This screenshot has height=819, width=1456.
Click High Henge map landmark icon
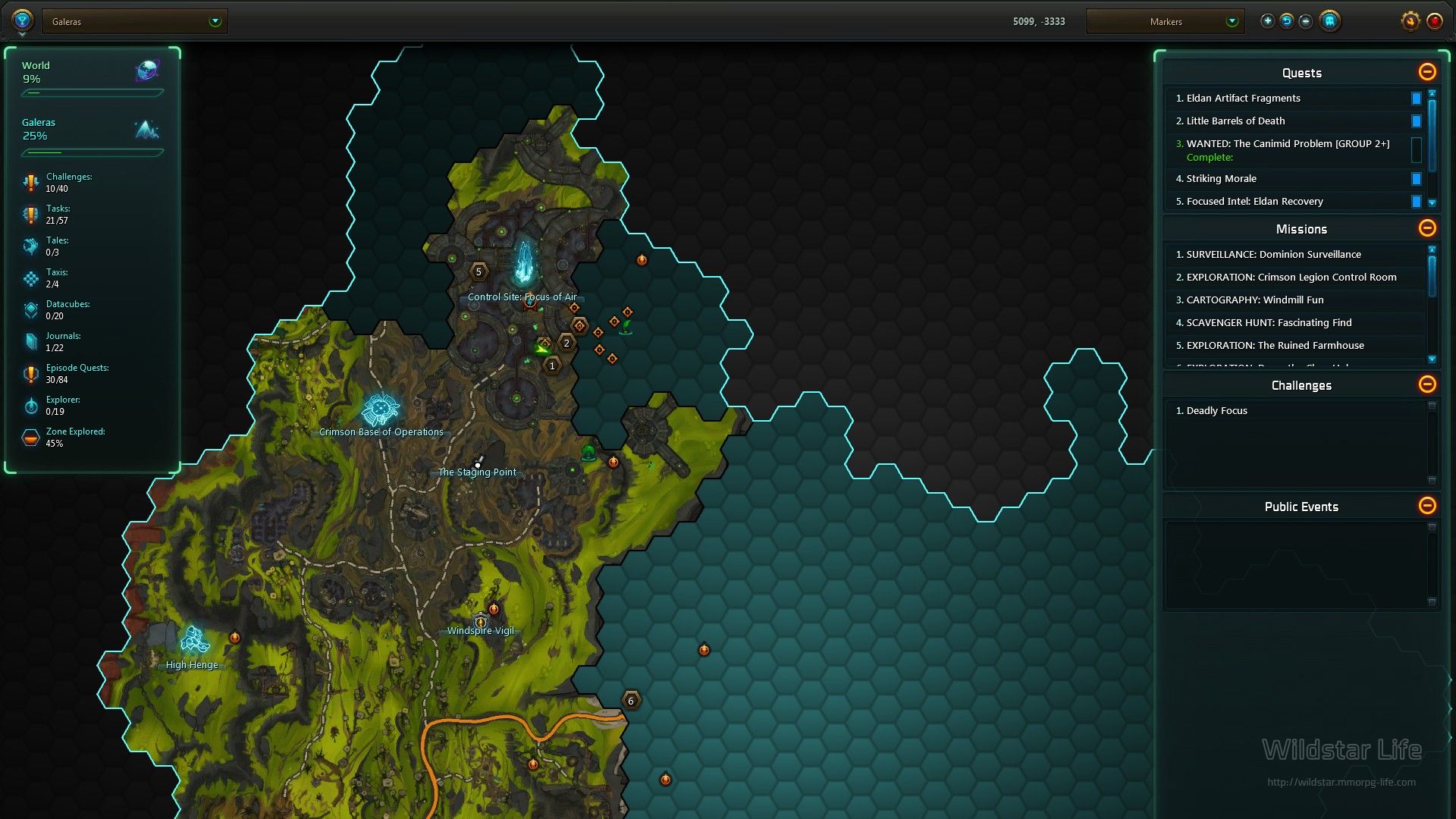pos(194,641)
